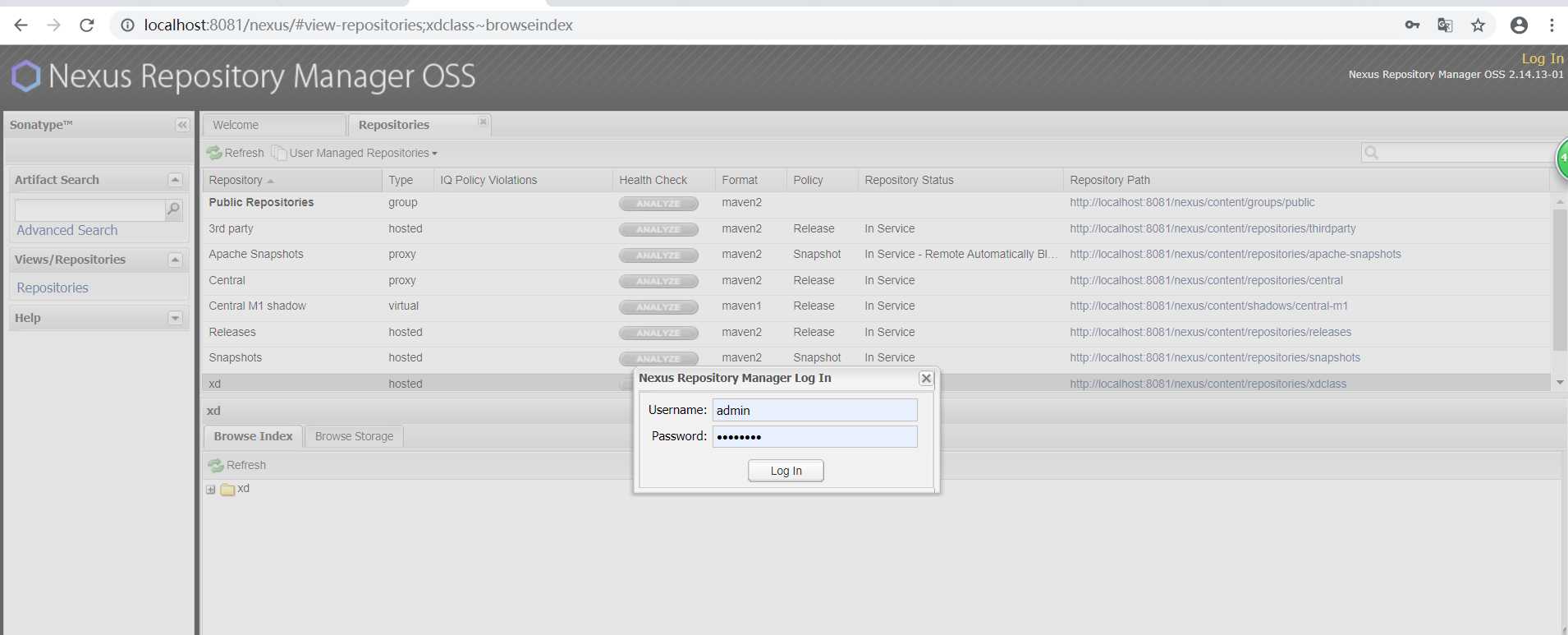
Task: Close the Repositories tab
Action: tap(483, 122)
